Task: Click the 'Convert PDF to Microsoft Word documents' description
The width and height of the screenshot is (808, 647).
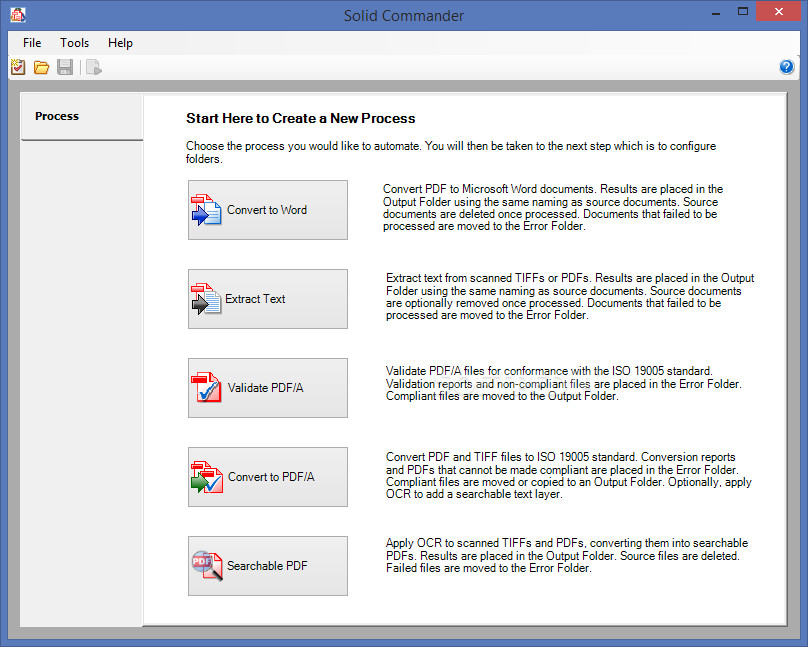Action: pos(553,208)
